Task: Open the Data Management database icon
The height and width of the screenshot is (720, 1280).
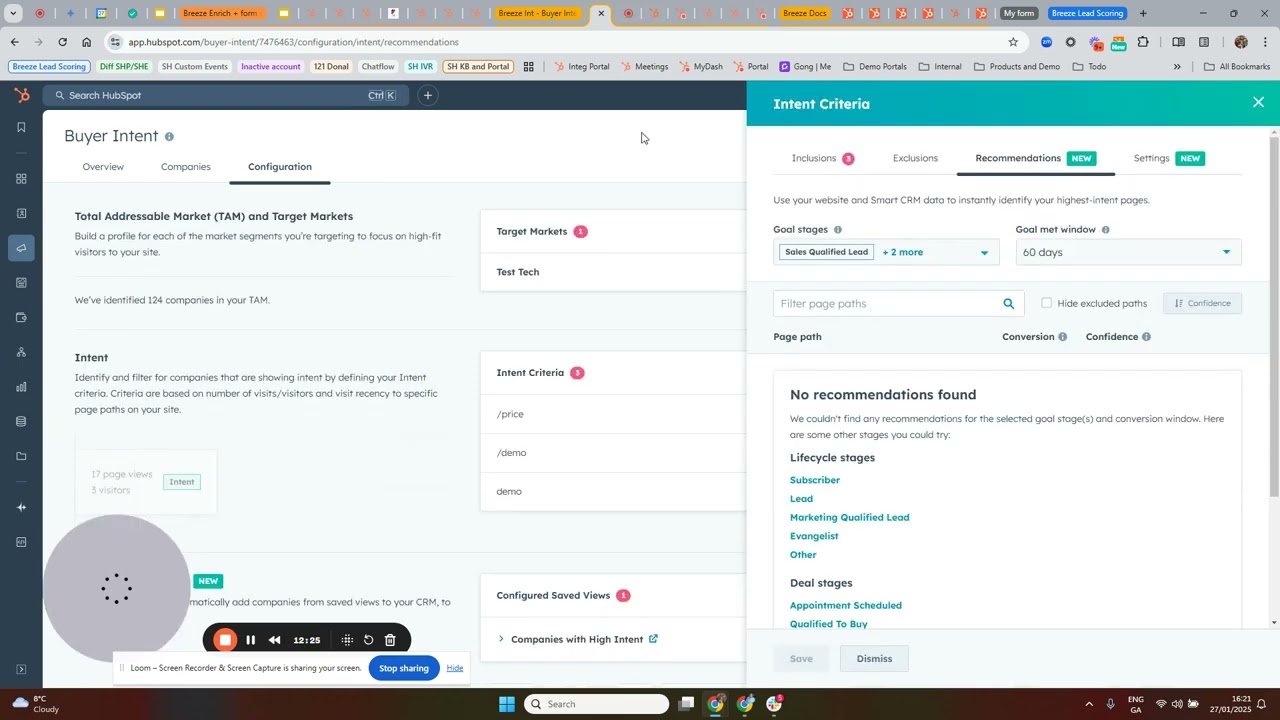Action: point(21,422)
